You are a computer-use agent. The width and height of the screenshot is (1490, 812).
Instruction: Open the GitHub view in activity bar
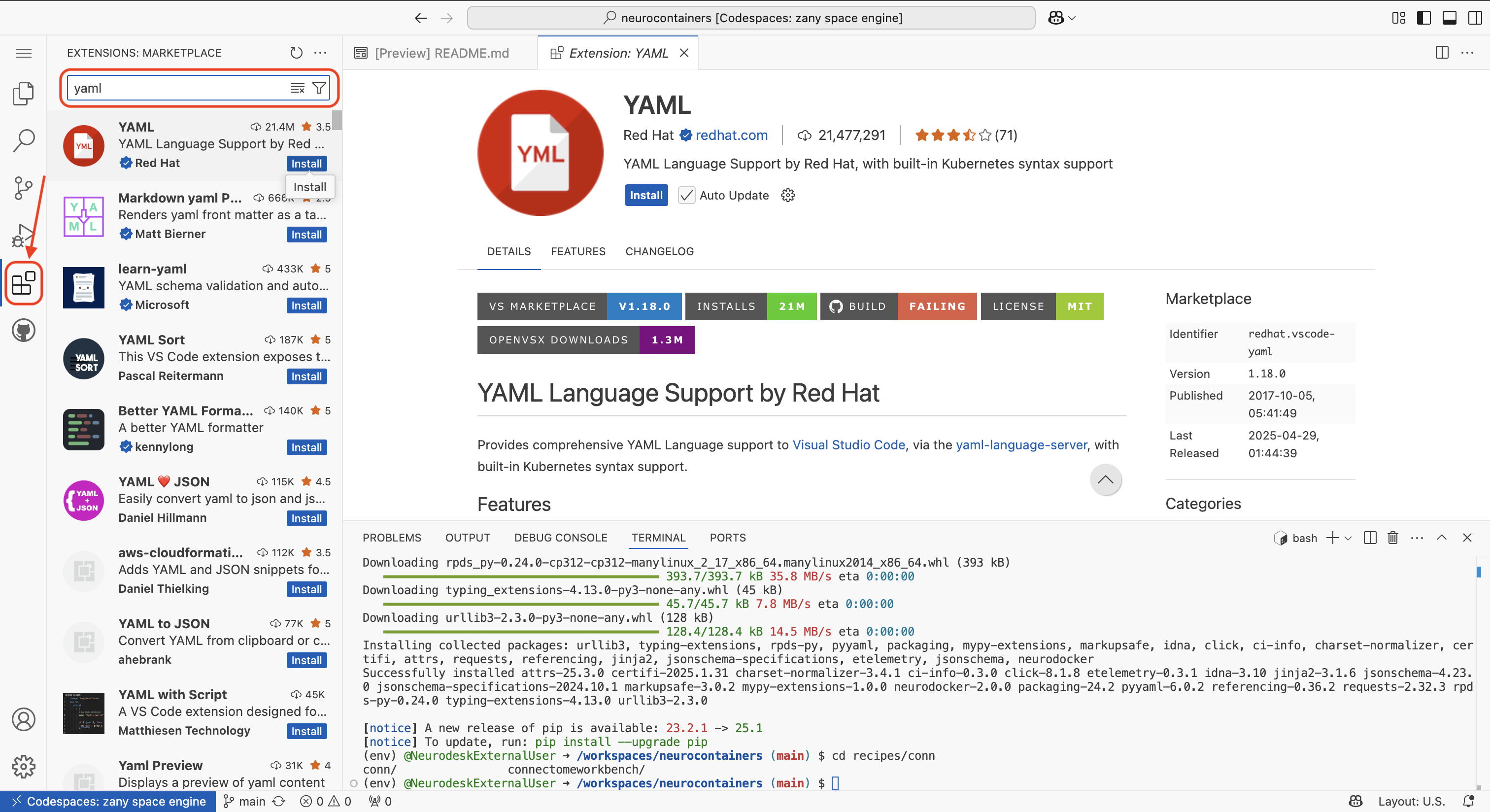[23, 330]
